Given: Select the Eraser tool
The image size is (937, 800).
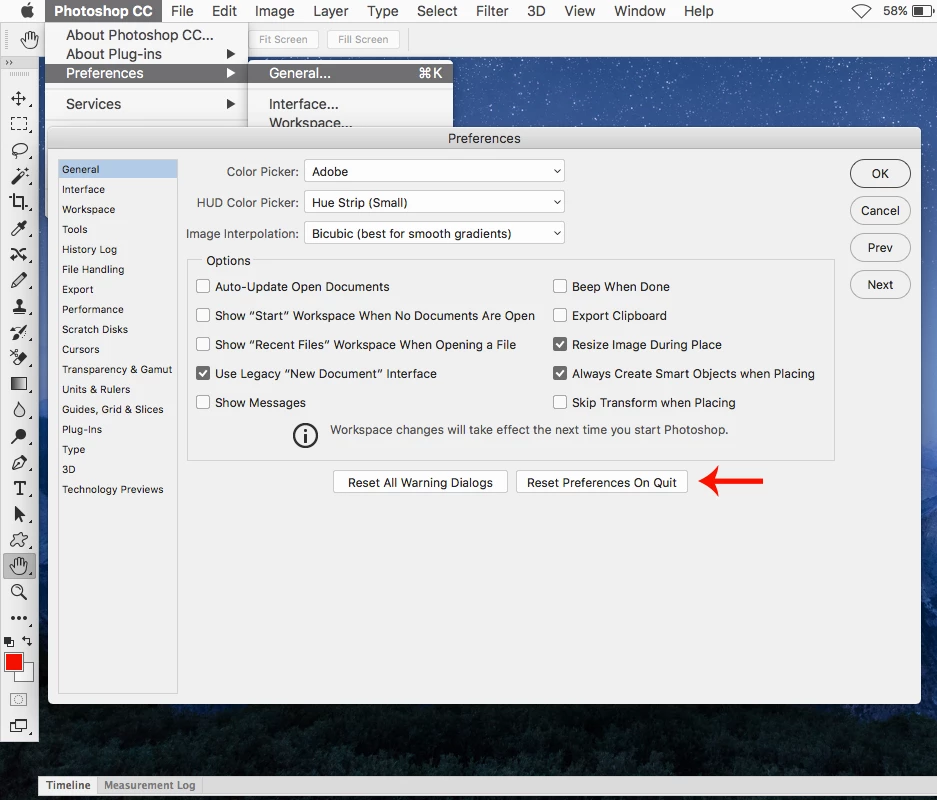Looking at the screenshot, I should (19, 358).
